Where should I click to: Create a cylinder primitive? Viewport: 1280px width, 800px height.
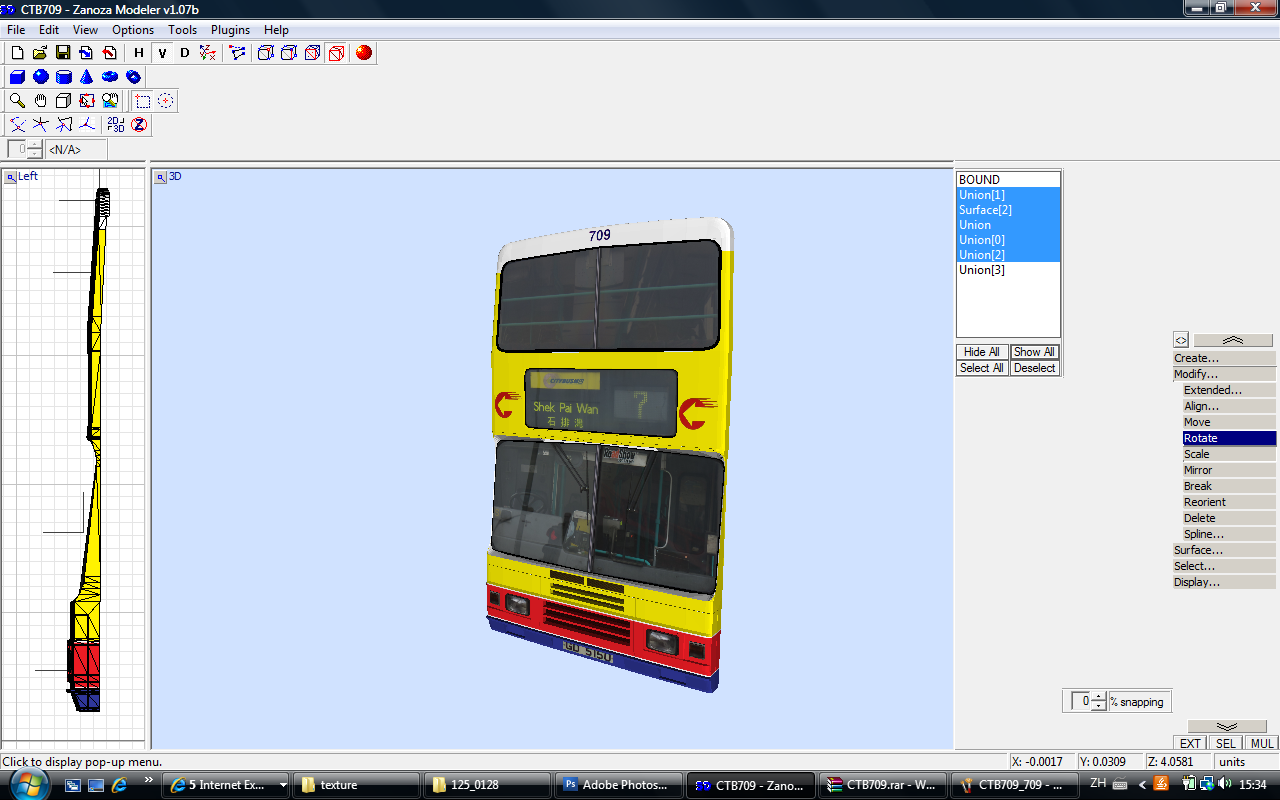click(x=64, y=77)
